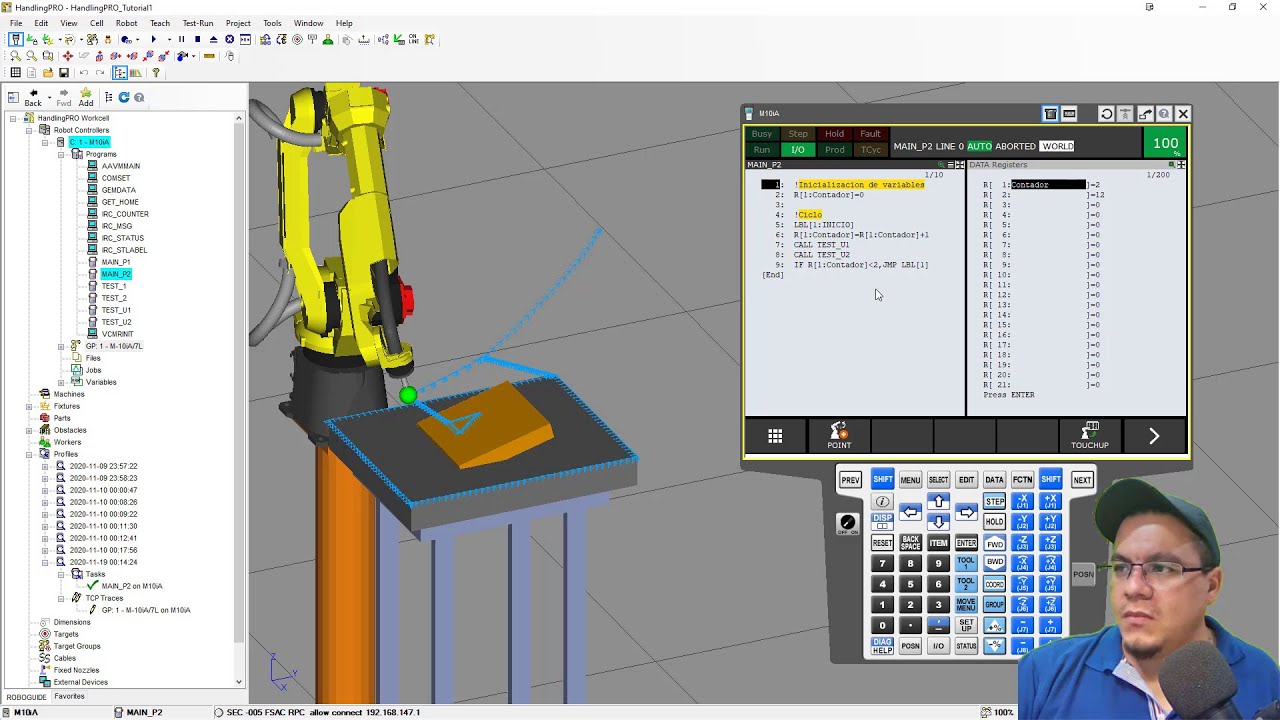This screenshot has height=720, width=1280.
Task: Click the grid menu icon on pendant screen
Action: tap(775, 436)
